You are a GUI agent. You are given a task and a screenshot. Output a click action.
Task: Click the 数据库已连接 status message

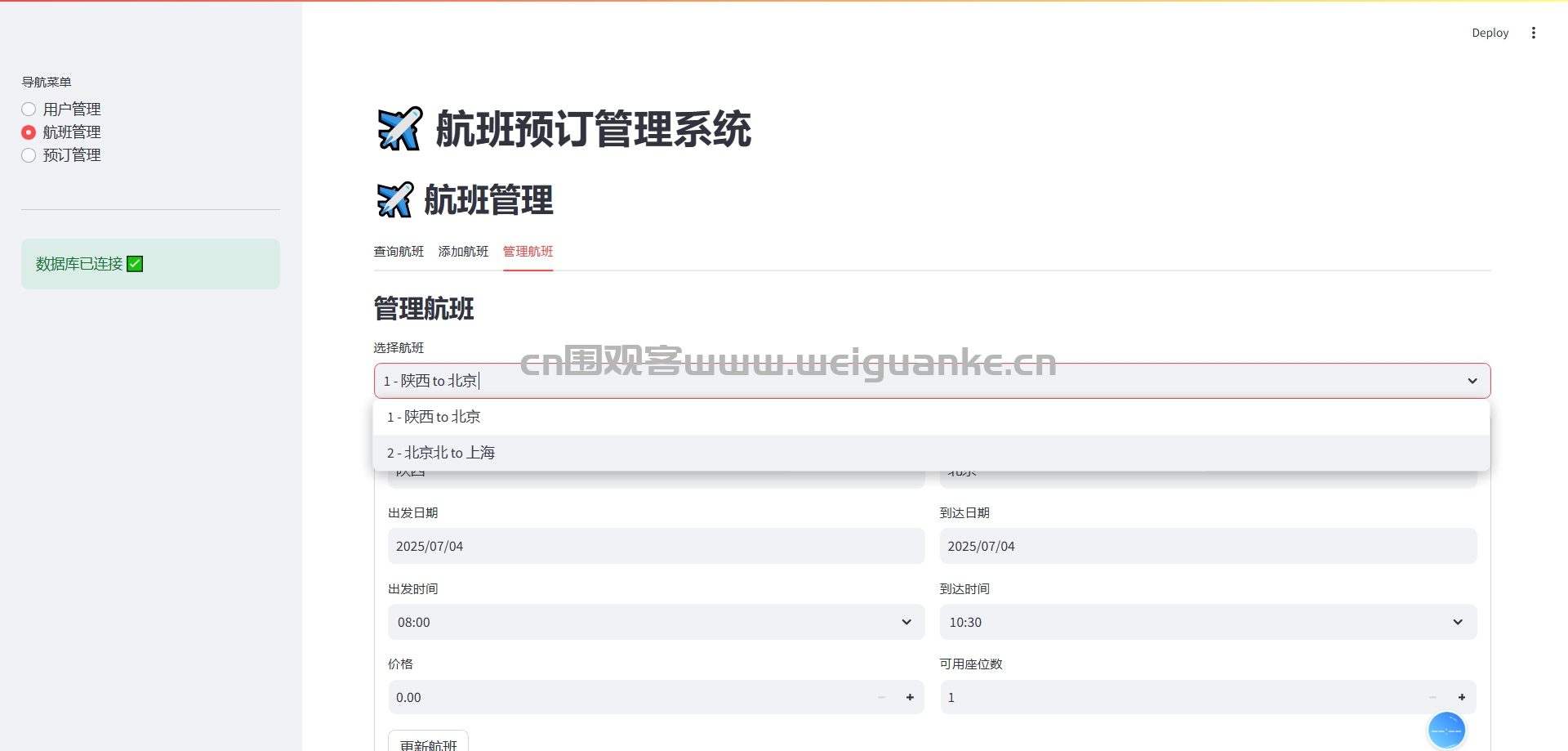[150, 264]
